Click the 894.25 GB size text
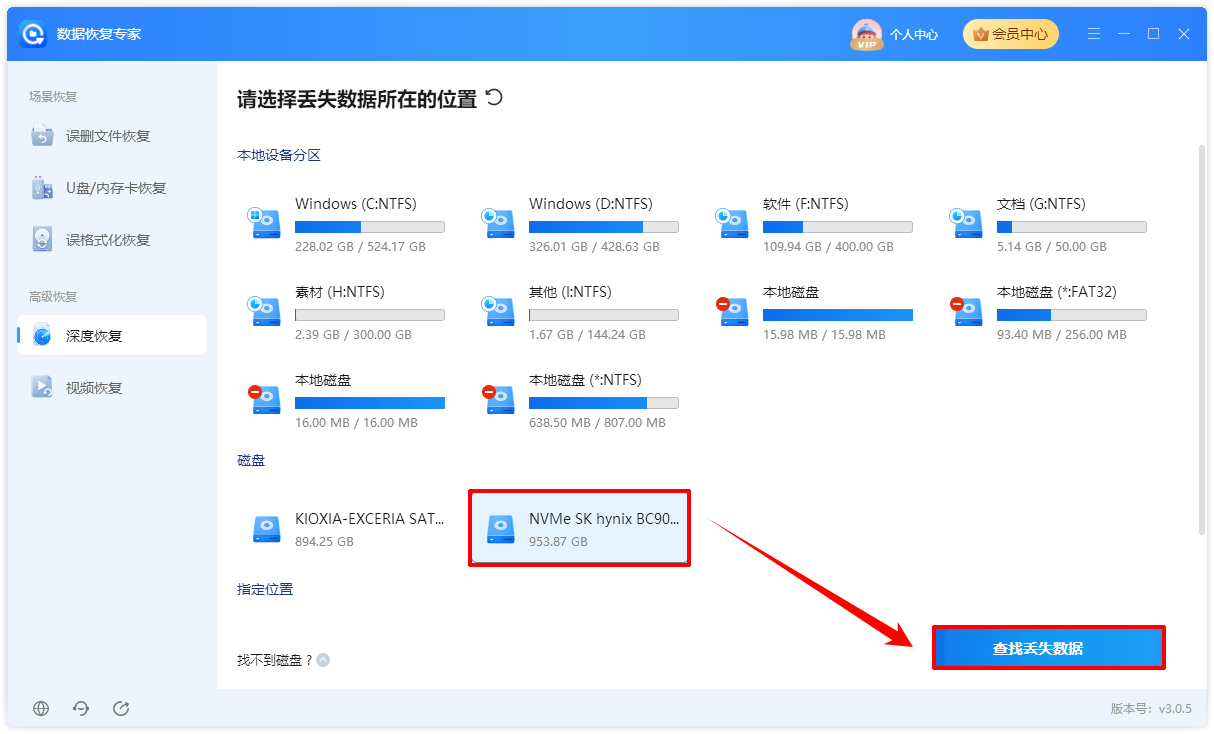Viewport: 1214px width, 734px height. (x=324, y=541)
